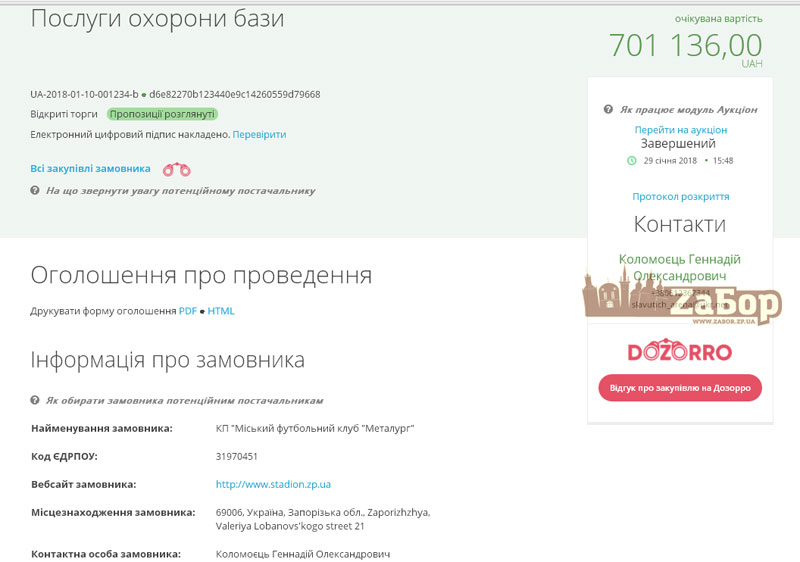Click ЄДРПОУ code '31970451'
The image size is (800, 562).
[x=237, y=456]
